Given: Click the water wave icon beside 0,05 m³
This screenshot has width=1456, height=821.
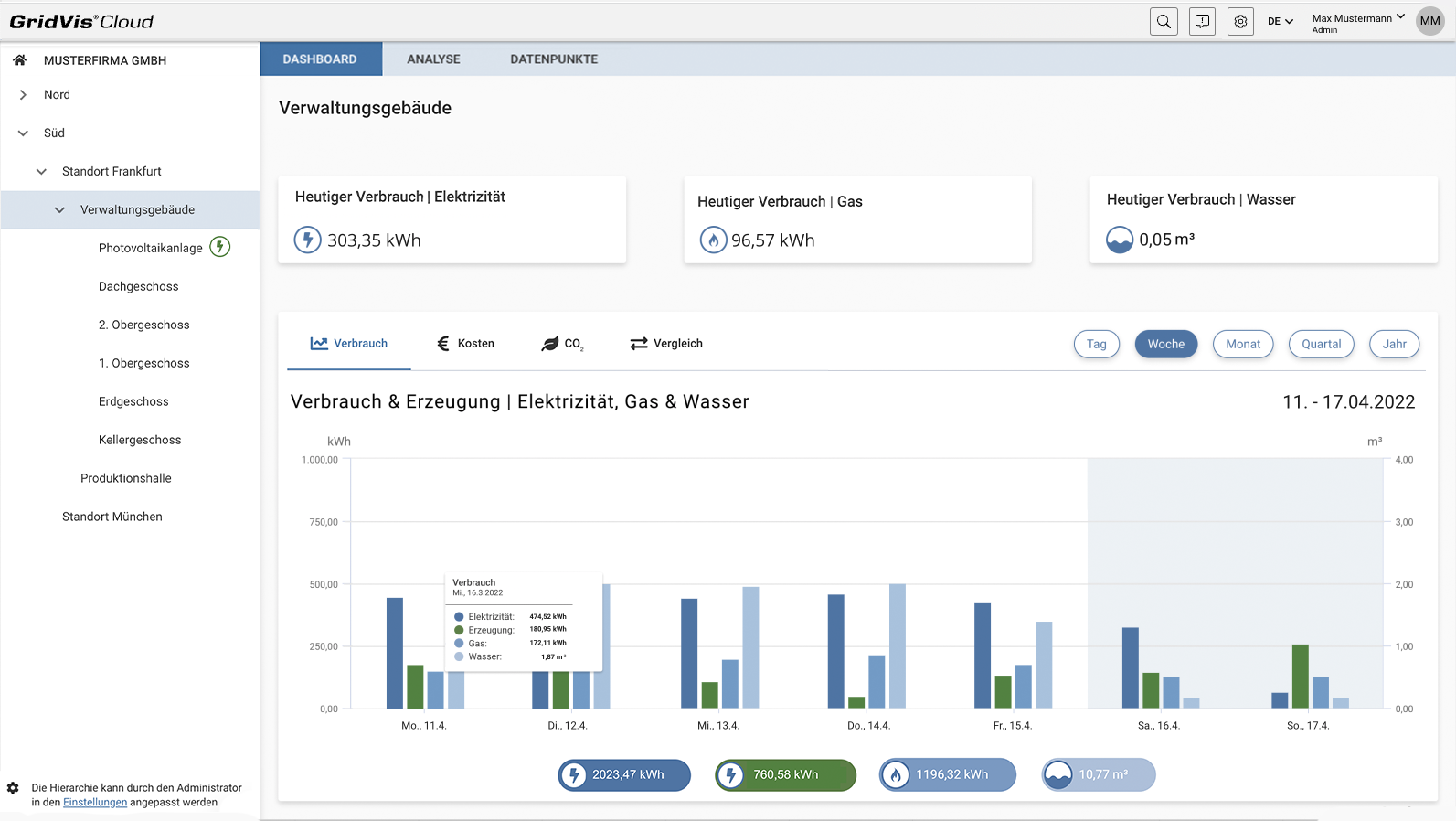Looking at the screenshot, I should tap(1120, 240).
